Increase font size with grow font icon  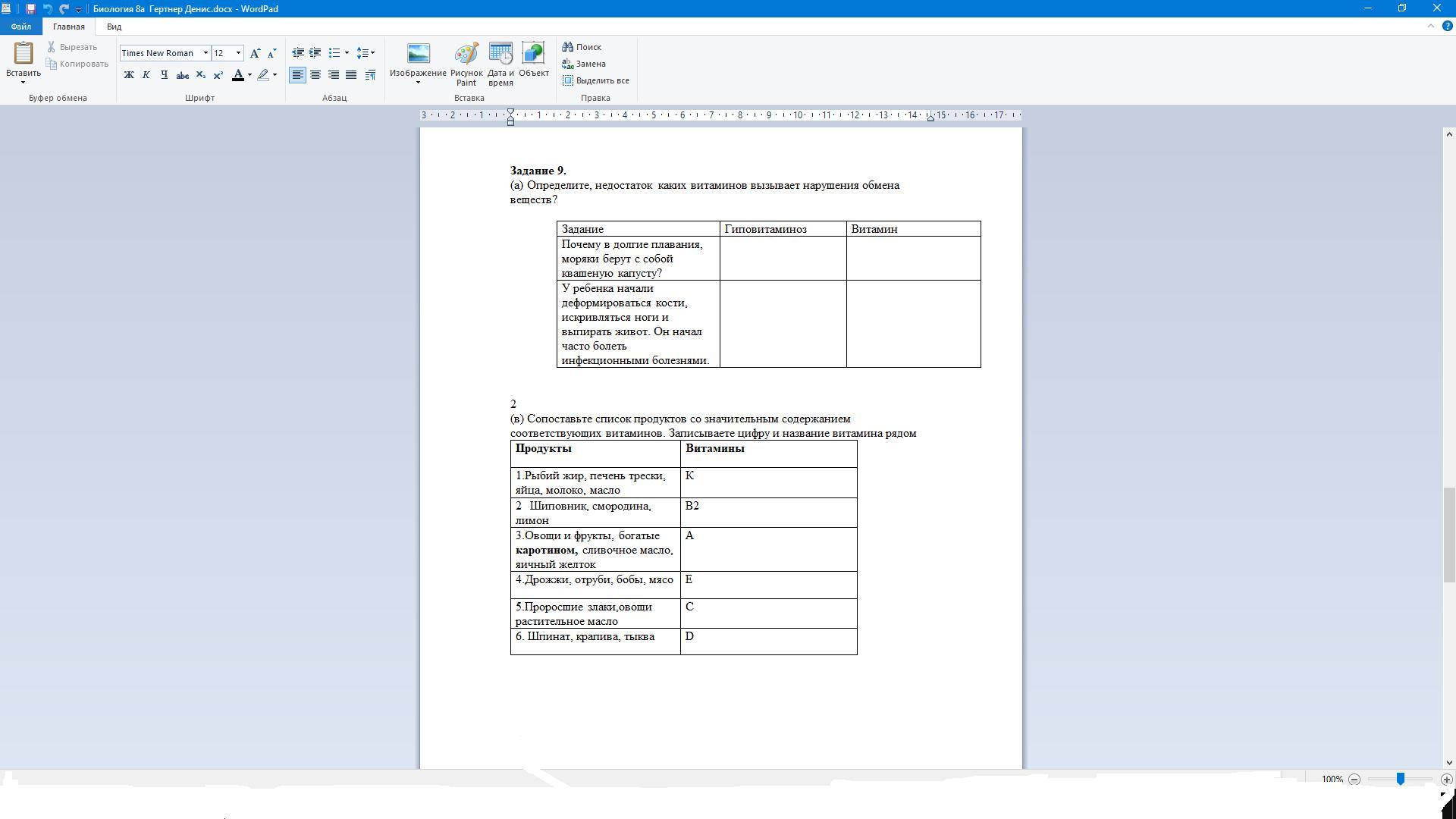[256, 53]
